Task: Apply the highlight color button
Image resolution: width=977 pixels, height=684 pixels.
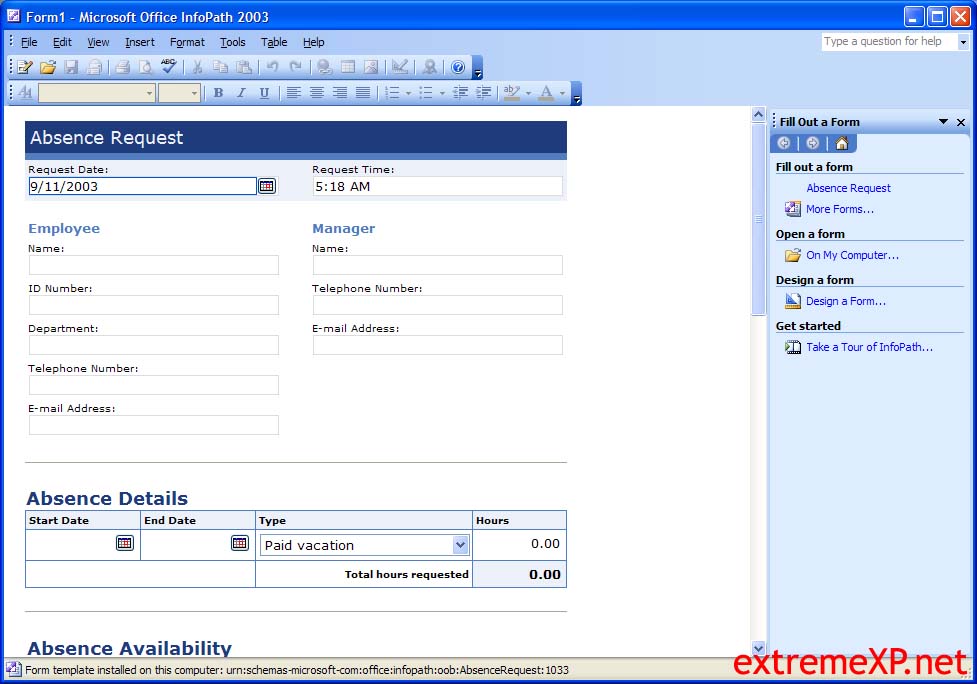Action: [x=512, y=93]
